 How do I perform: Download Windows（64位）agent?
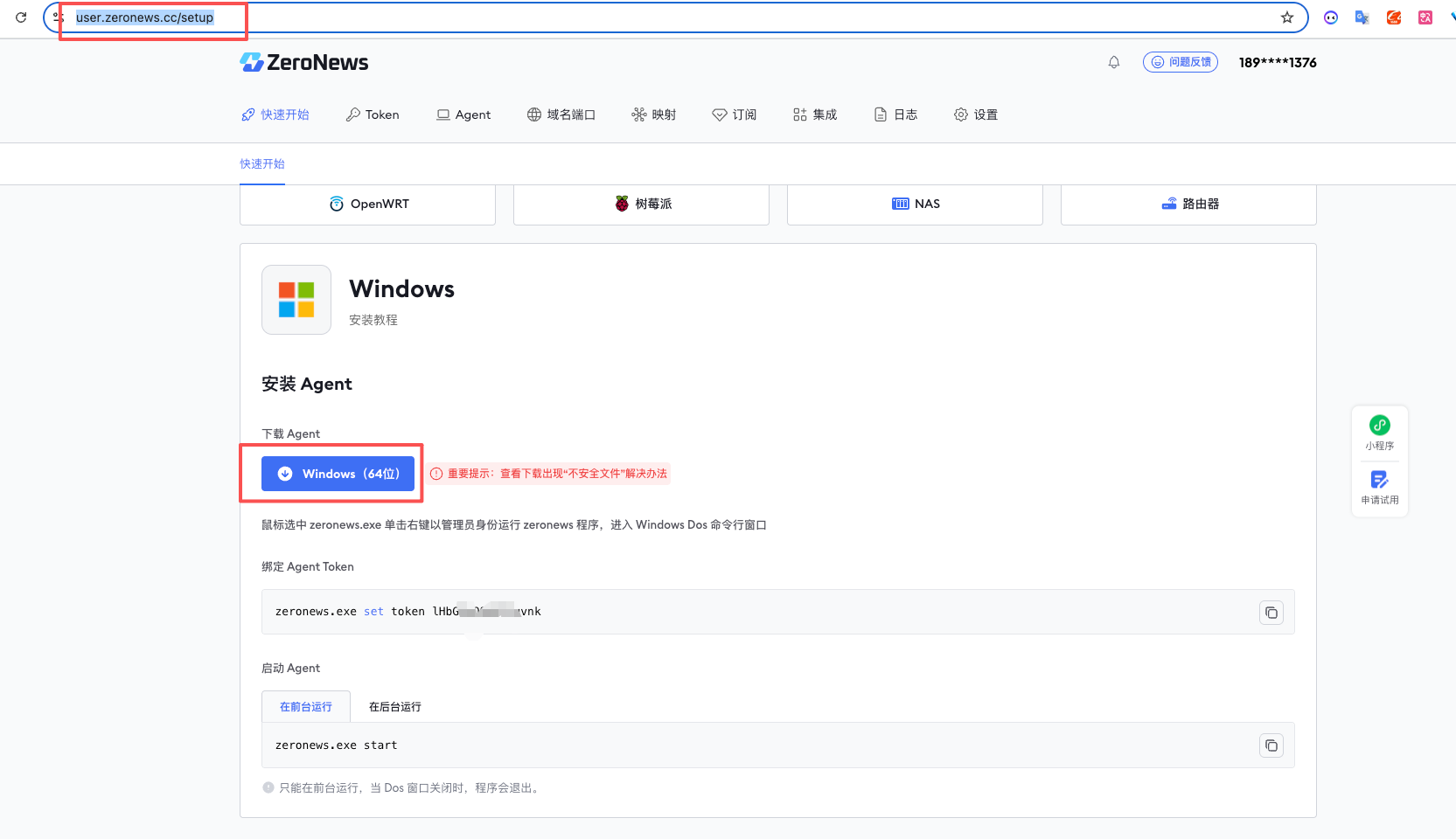(338, 474)
